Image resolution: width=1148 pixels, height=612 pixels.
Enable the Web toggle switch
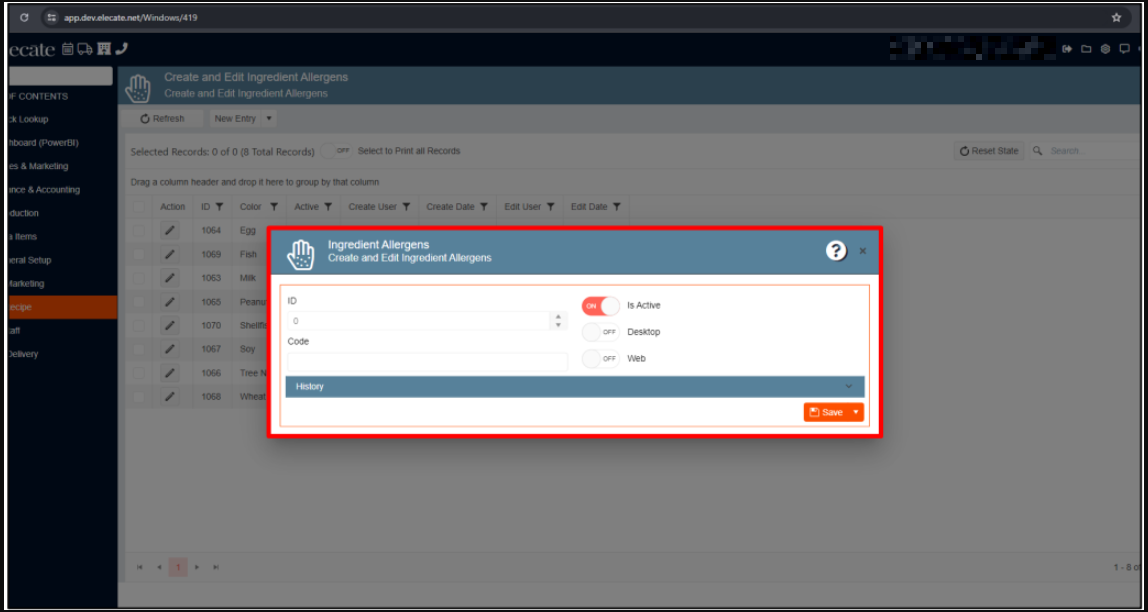(x=601, y=359)
